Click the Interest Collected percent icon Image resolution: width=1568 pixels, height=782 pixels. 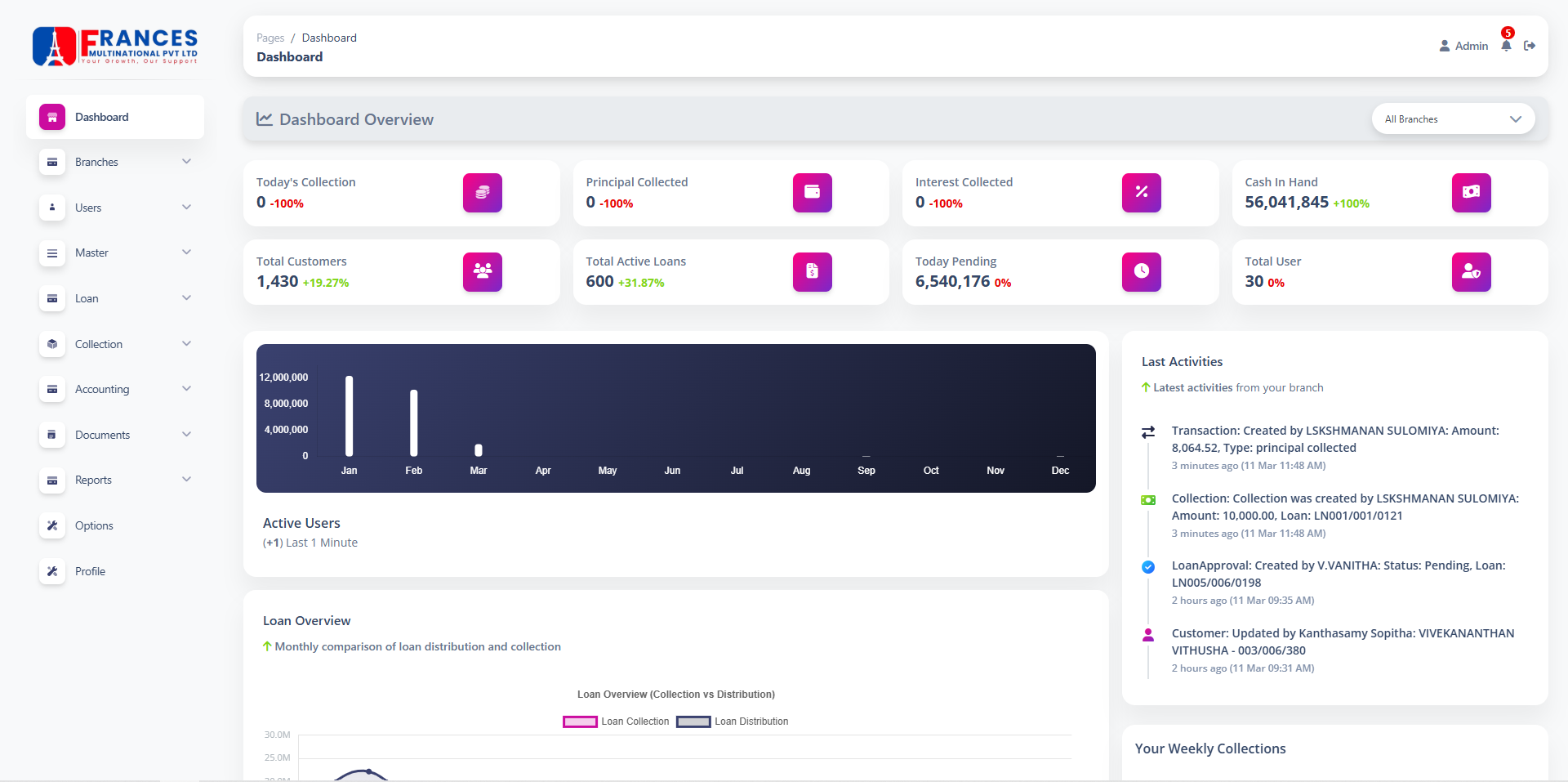coord(1141,193)
